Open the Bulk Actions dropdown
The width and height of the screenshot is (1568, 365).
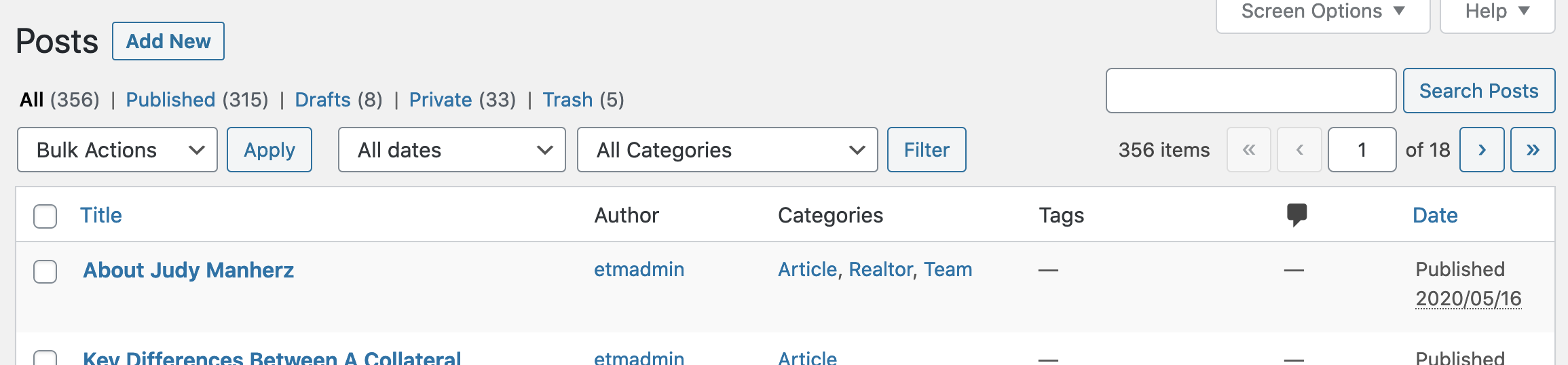(x=117, y=150)
